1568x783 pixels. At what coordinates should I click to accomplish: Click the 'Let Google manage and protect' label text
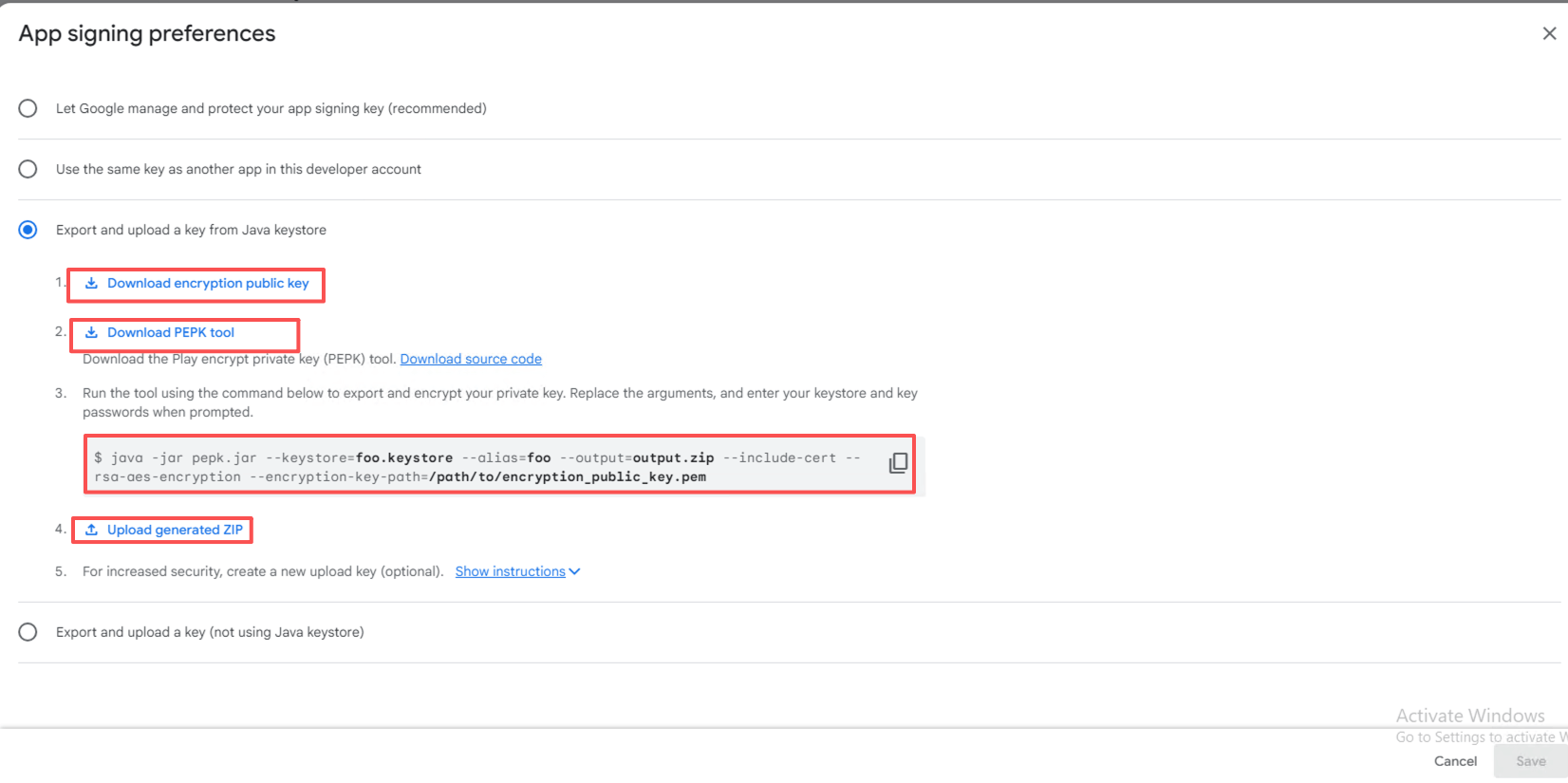point(271,108)
